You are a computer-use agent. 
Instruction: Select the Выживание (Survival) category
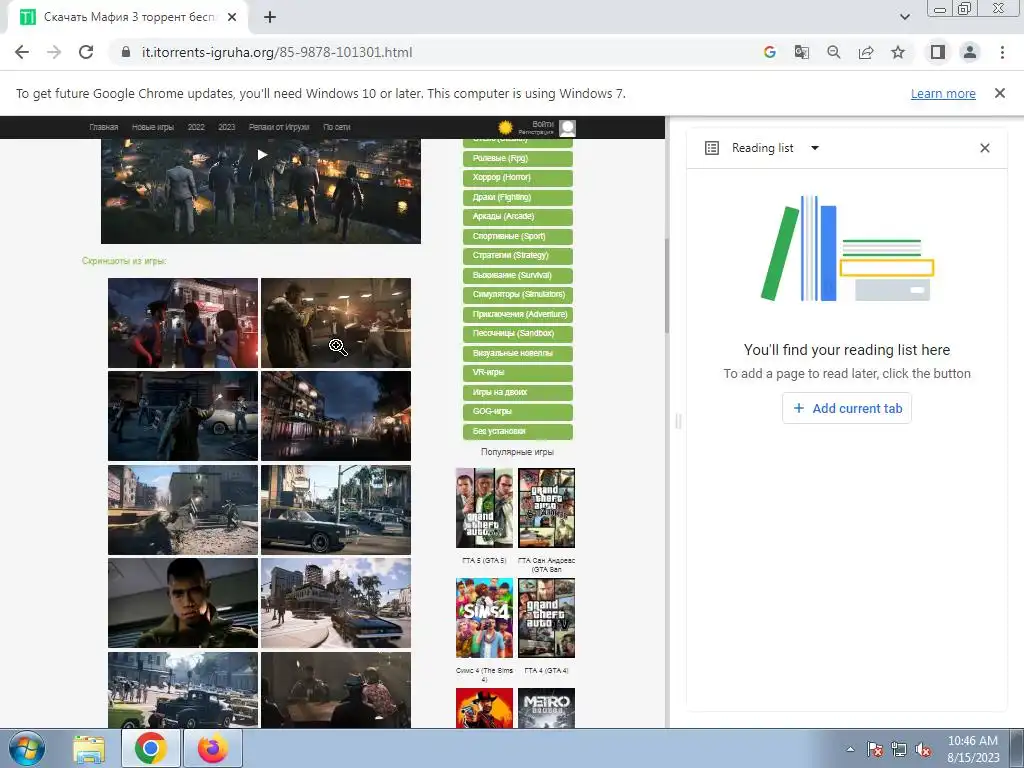518,275
